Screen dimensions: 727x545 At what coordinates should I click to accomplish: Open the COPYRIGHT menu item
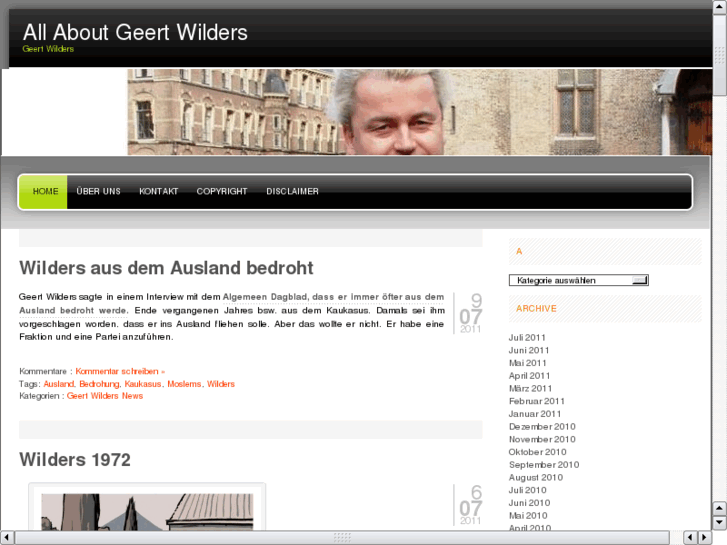[222, 192]
